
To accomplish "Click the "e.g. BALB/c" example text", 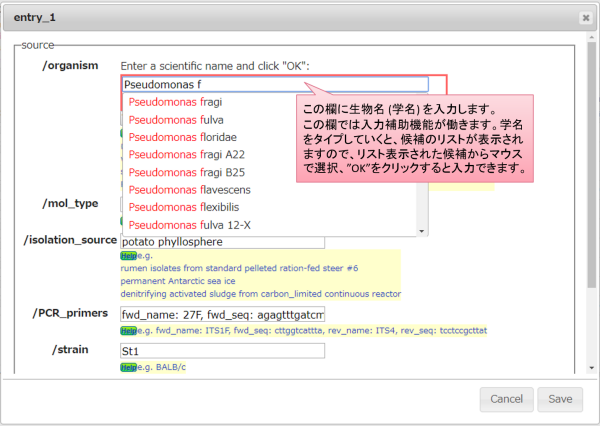I will point(161,367).
